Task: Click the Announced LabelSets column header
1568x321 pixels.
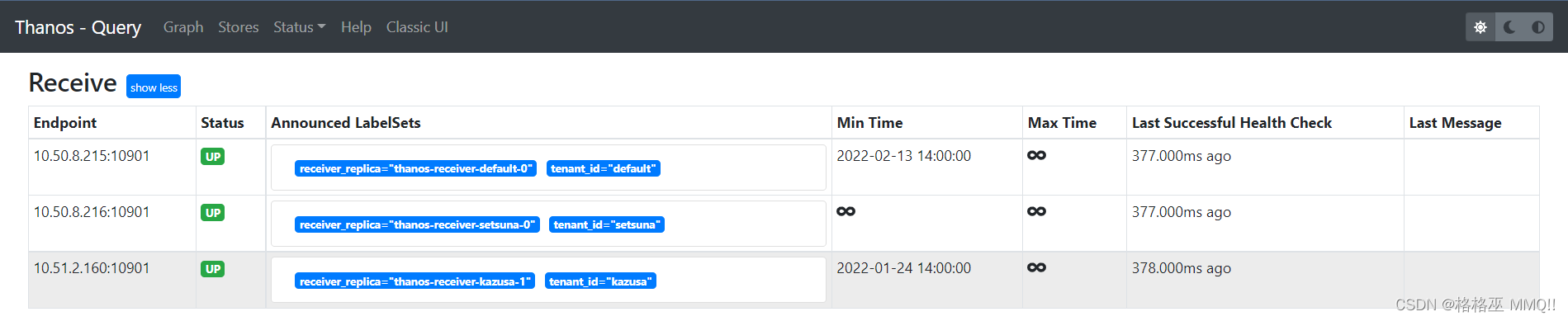Action: click(346, 123)
